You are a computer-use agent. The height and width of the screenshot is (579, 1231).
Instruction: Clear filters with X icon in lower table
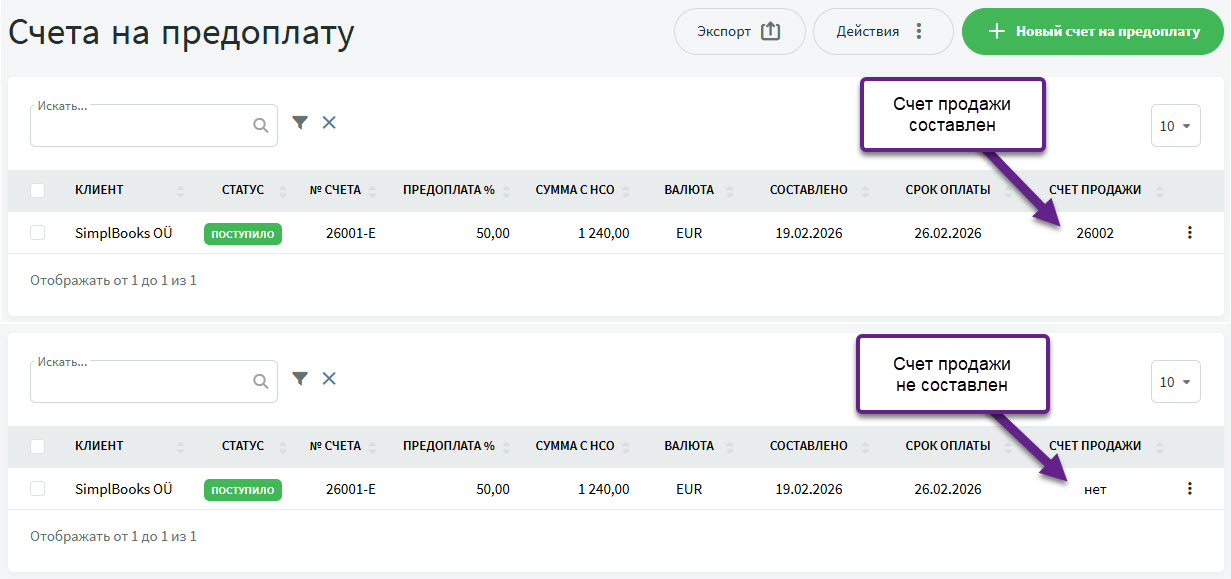[329, 378]
